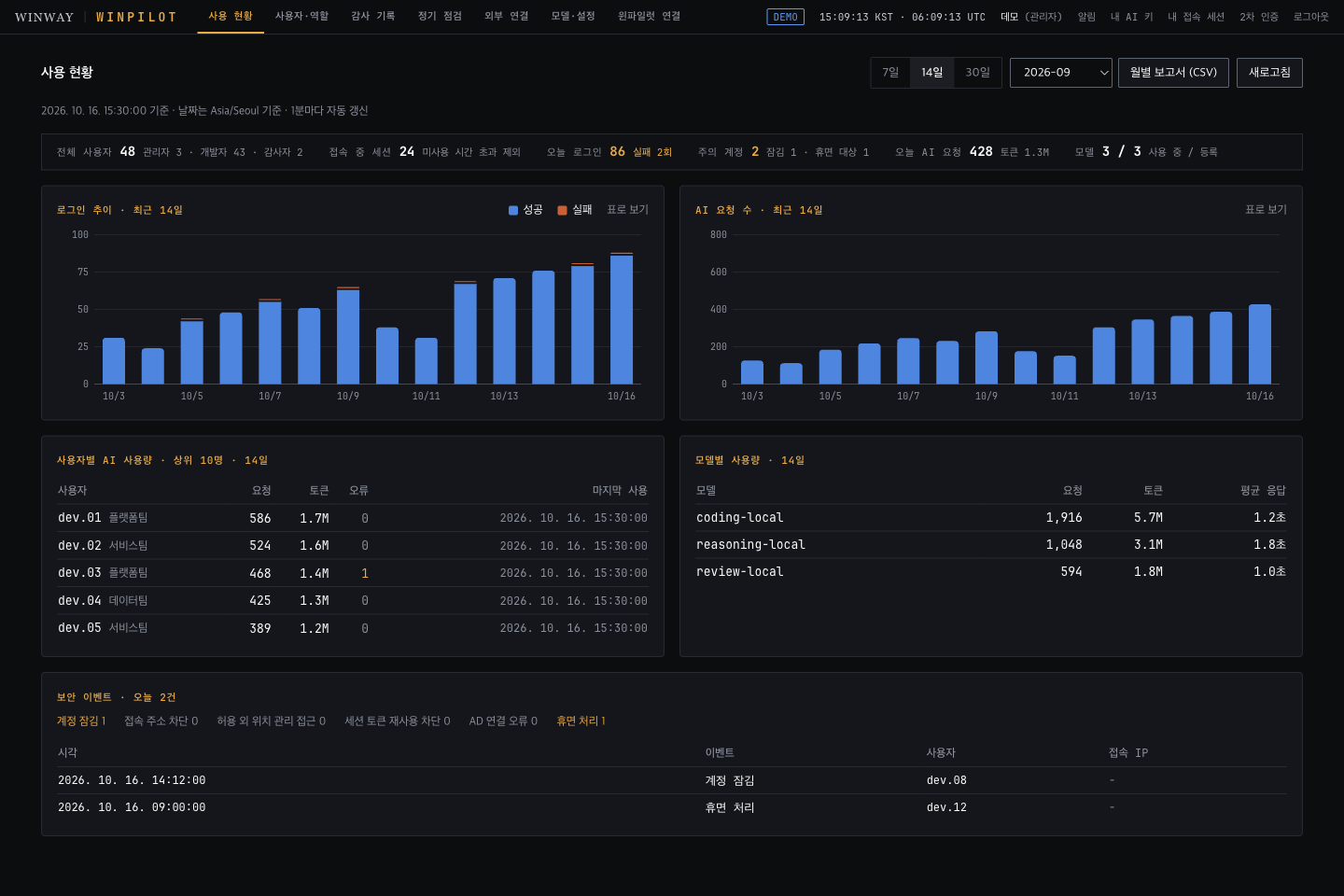
Task: Click 표로 보기 in 로그인 추이 chart
Action: click(x=627, y=210)
